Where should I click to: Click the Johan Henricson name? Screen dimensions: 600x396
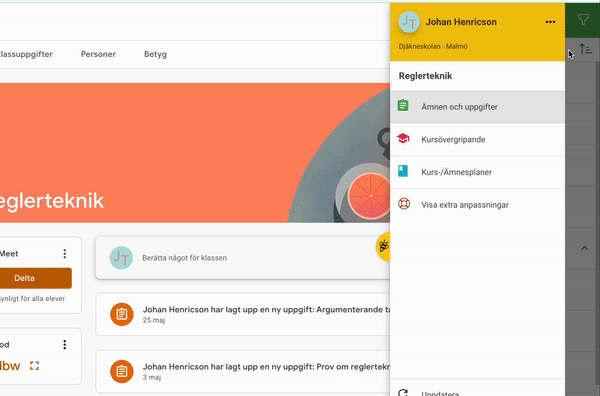(x=461, y=22)
